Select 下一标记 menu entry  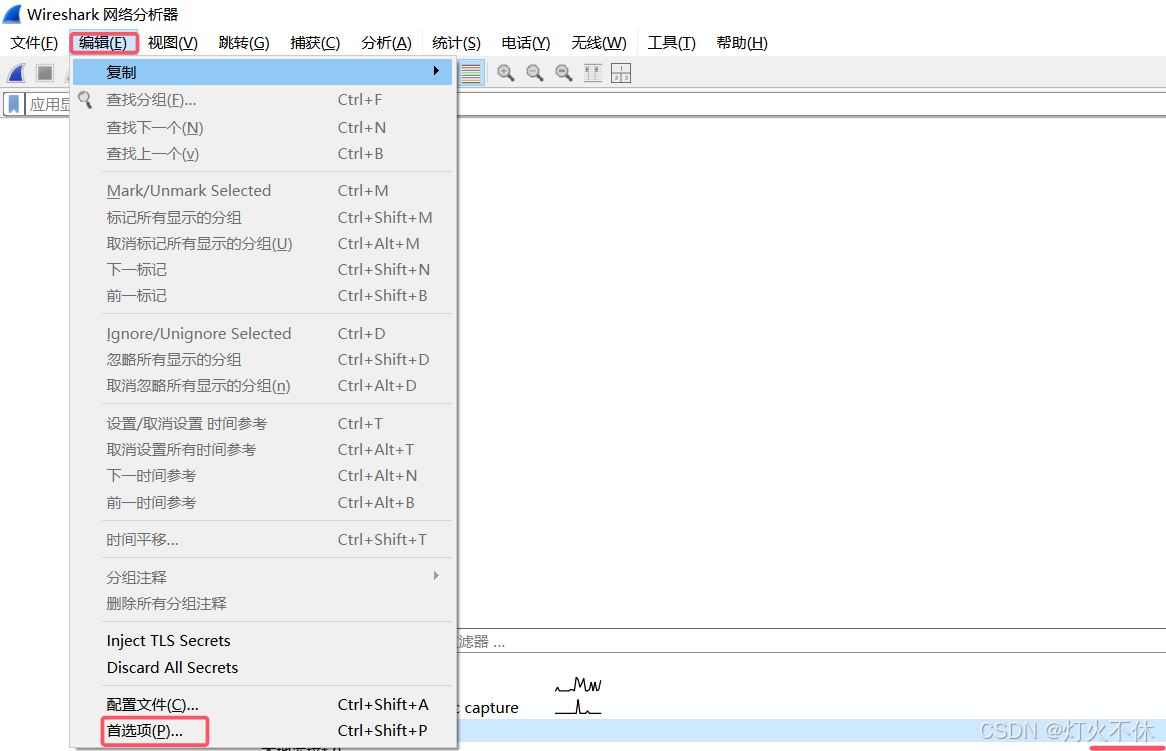(x=262, y=270)
